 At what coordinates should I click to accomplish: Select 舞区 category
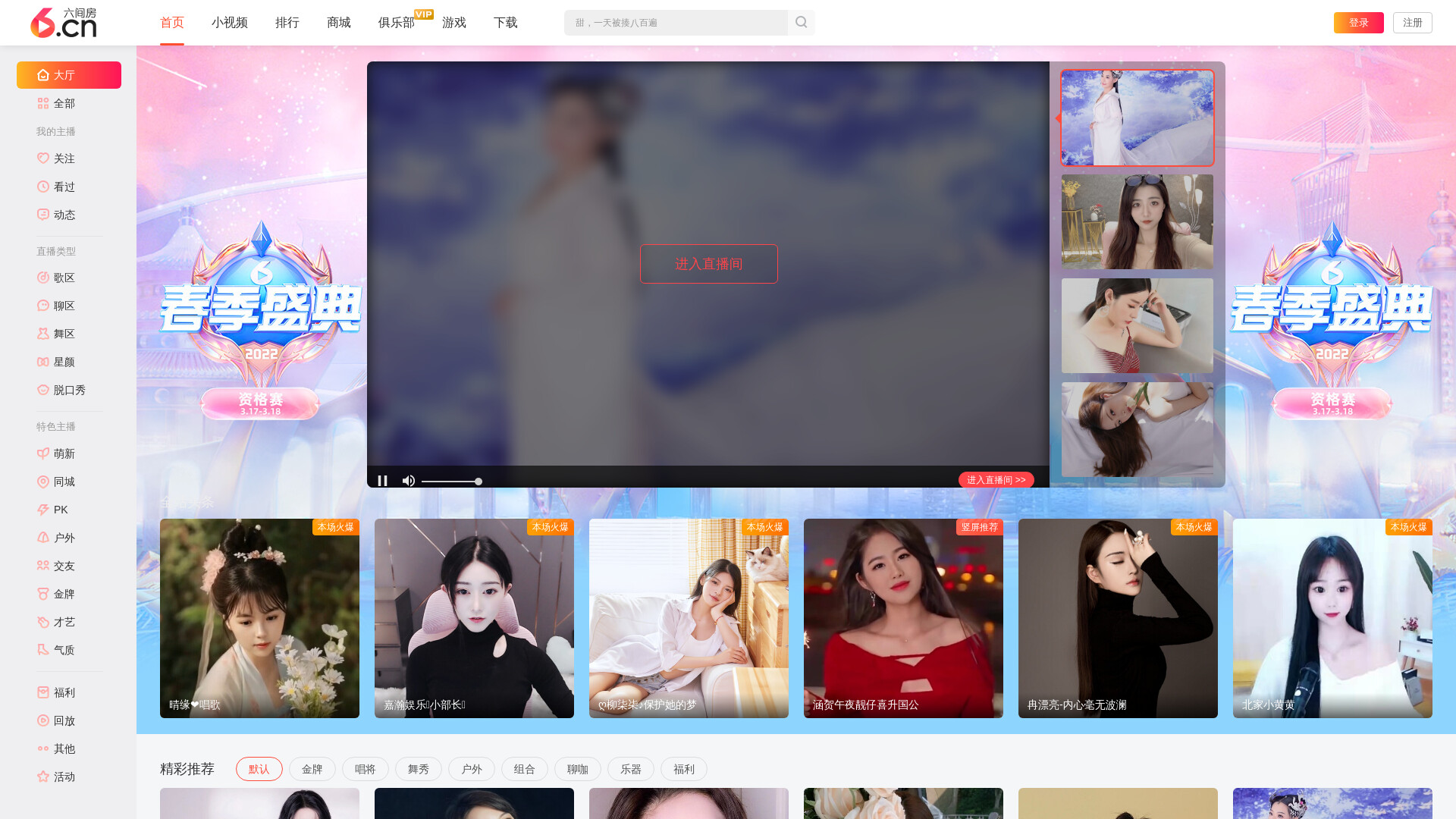[69, 334]
